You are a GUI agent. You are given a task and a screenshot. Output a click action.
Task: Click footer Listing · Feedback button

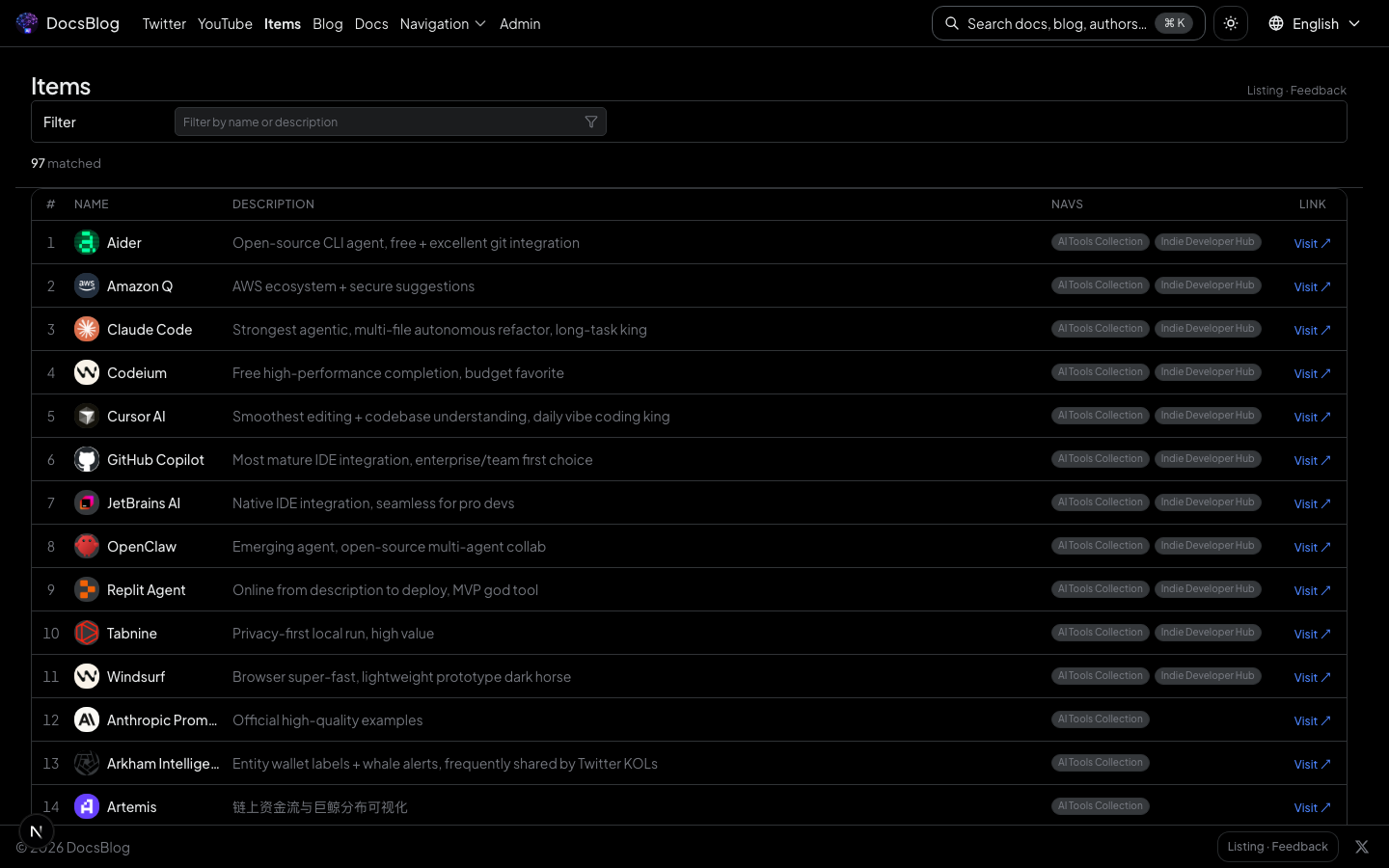(x=1277, y=847)
